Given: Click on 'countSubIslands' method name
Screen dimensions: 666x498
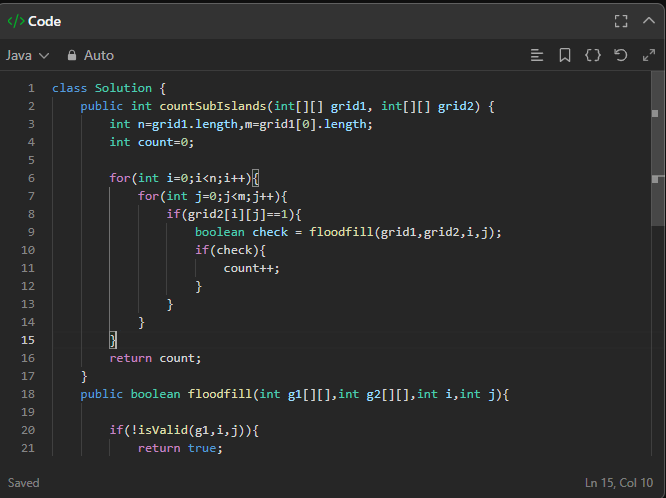Looking at the screenshot, I should point(212,106).
